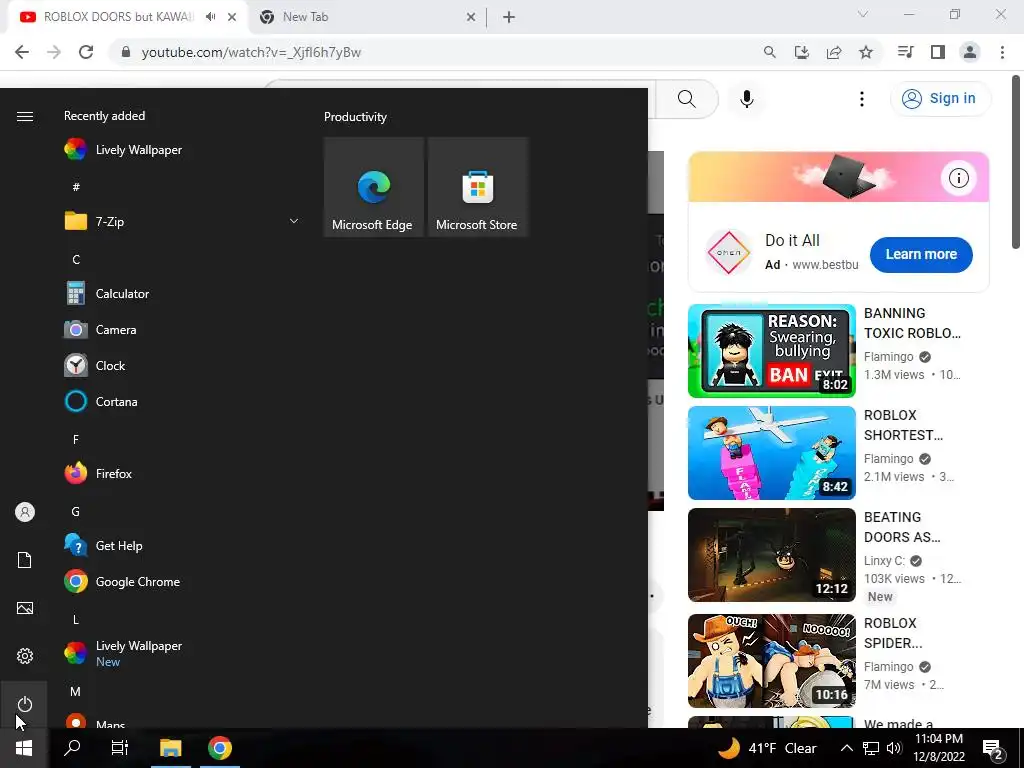Click the youtube.com address bar
The width and height of the screenshot is (1024, 768).
coord(438,52)
